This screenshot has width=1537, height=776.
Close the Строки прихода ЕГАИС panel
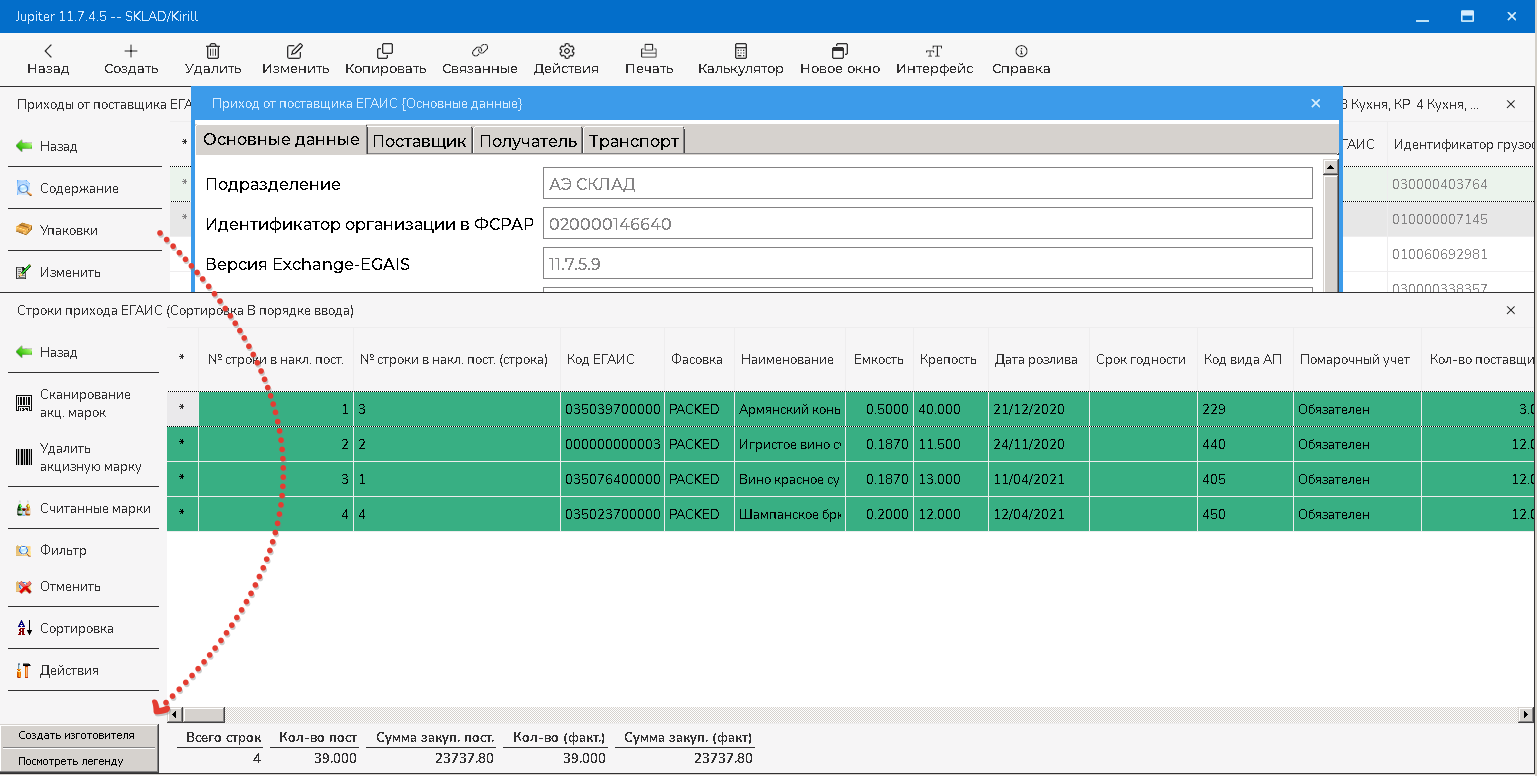[x=1511, y=311]
